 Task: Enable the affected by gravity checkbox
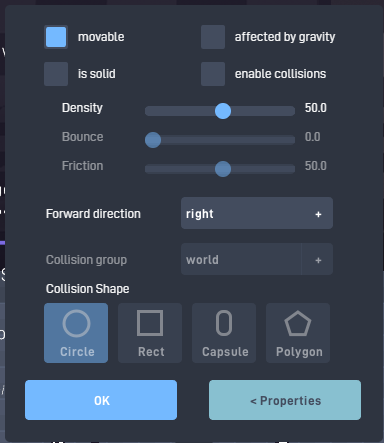point(213,37)
